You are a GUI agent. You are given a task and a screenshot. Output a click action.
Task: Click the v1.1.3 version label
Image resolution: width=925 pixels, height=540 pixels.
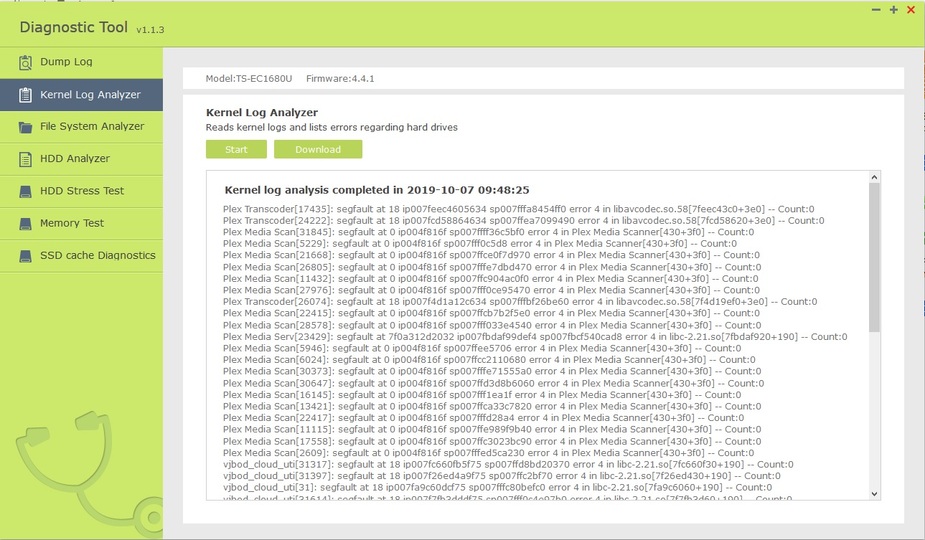tap(150, 30)
